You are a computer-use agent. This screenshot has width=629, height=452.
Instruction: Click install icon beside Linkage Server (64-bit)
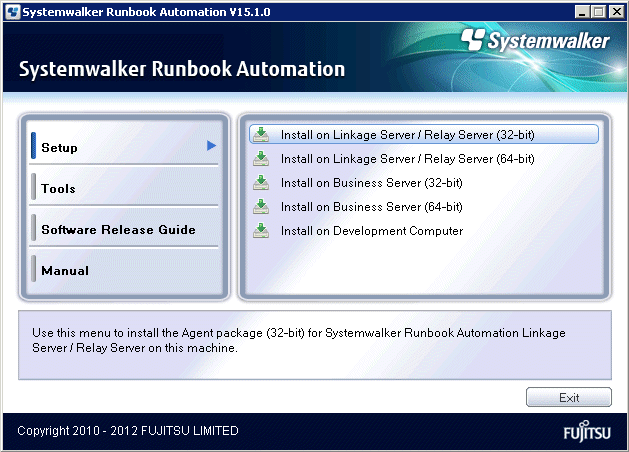[261, 158]
